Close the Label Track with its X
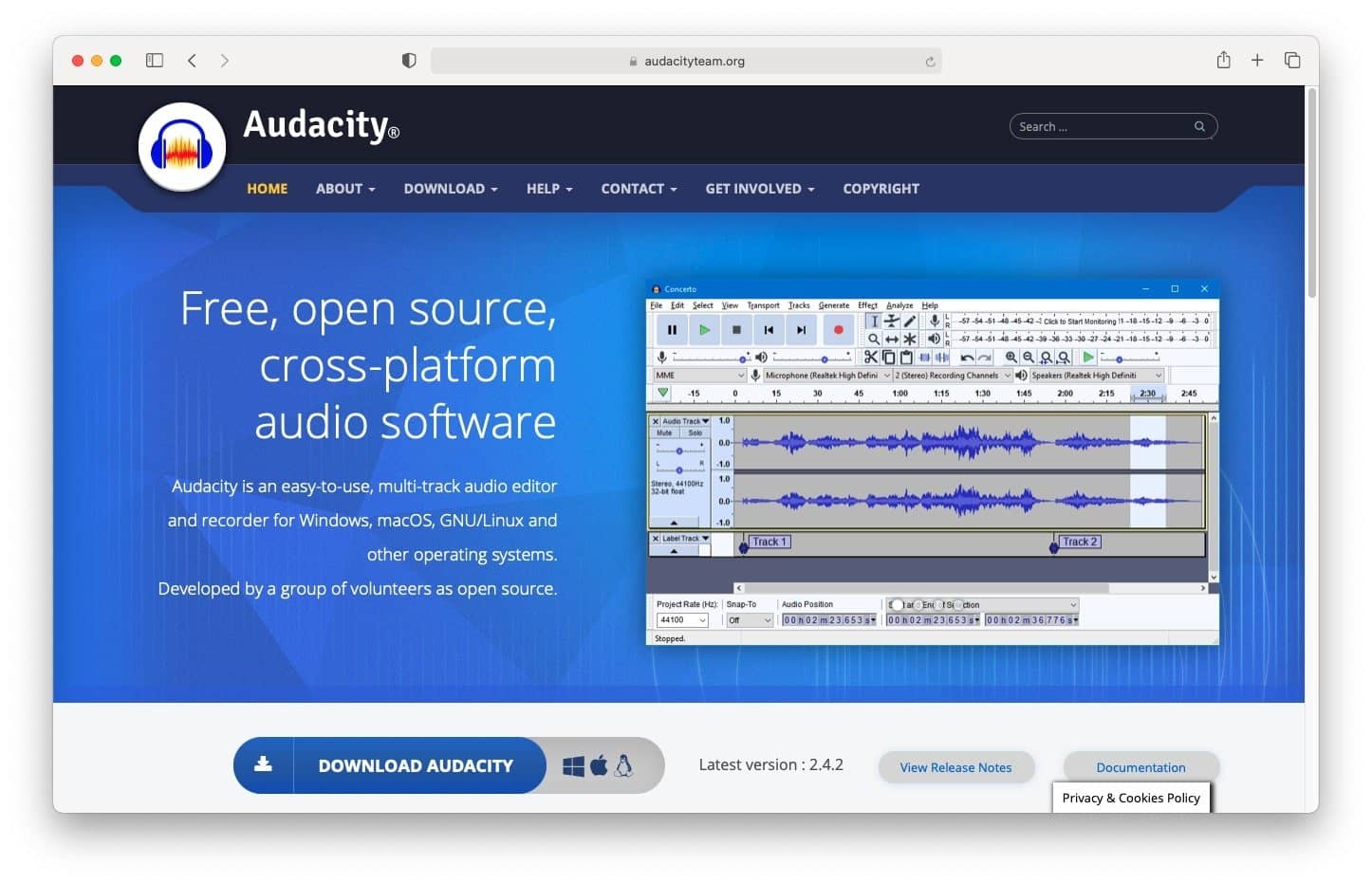Viewport: 1372px width, 883px height. click(656, 539)
